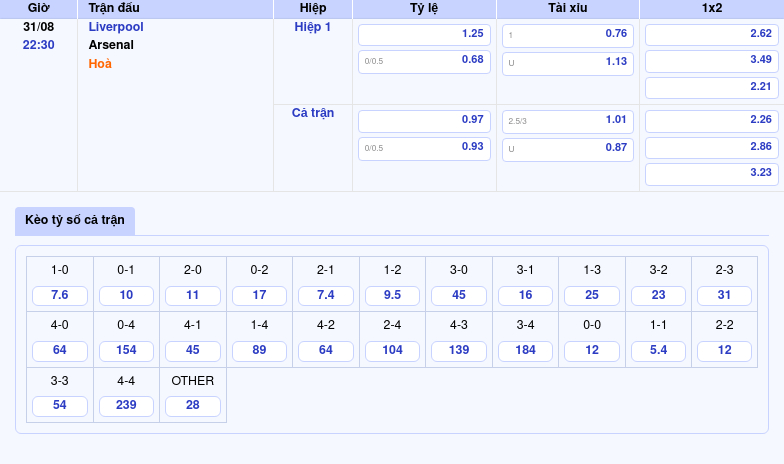
Task: Select 1-1 correct score odds 5.4
Action: (658, 351)
